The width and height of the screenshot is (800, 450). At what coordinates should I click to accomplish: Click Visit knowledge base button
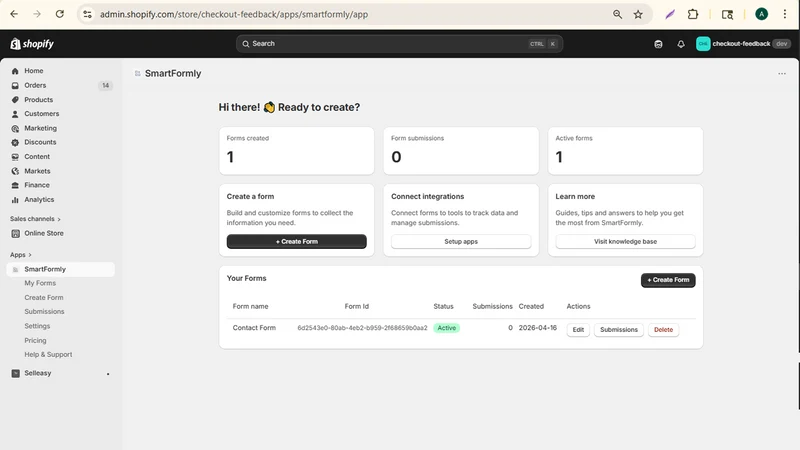[x=625, y=241]
